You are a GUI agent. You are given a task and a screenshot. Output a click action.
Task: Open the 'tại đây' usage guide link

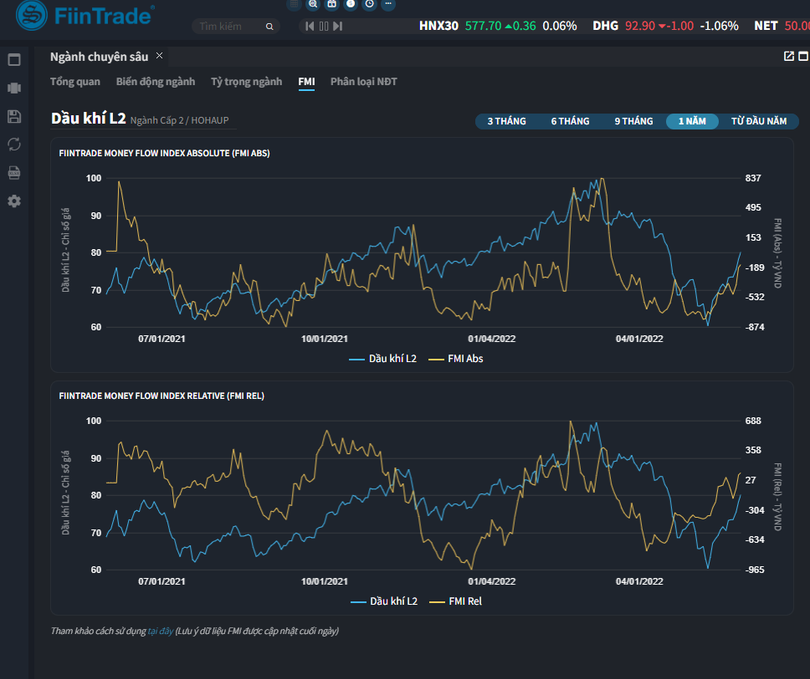pos(160,631)
